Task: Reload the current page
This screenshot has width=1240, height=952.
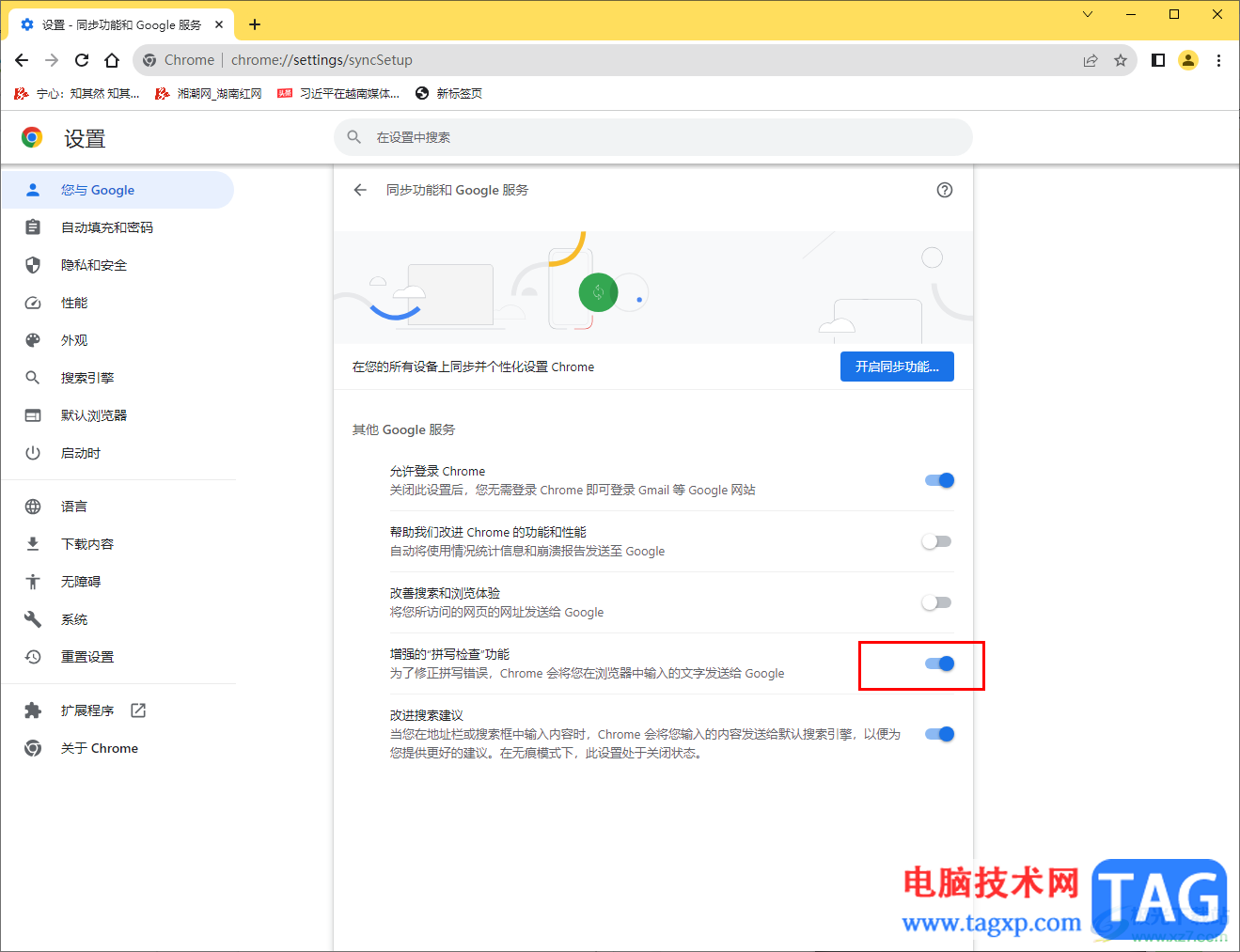Action: click(x=82, y=60)
